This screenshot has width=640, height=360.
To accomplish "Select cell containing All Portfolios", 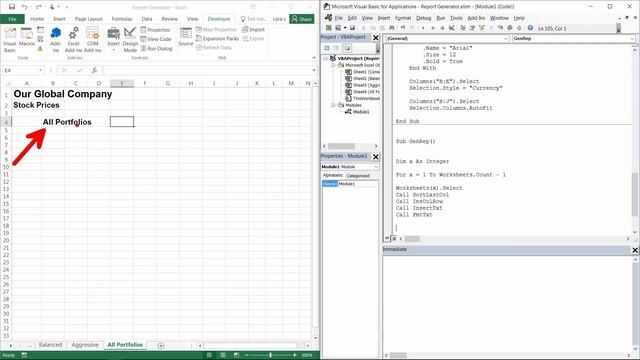I will pos(67,122).
